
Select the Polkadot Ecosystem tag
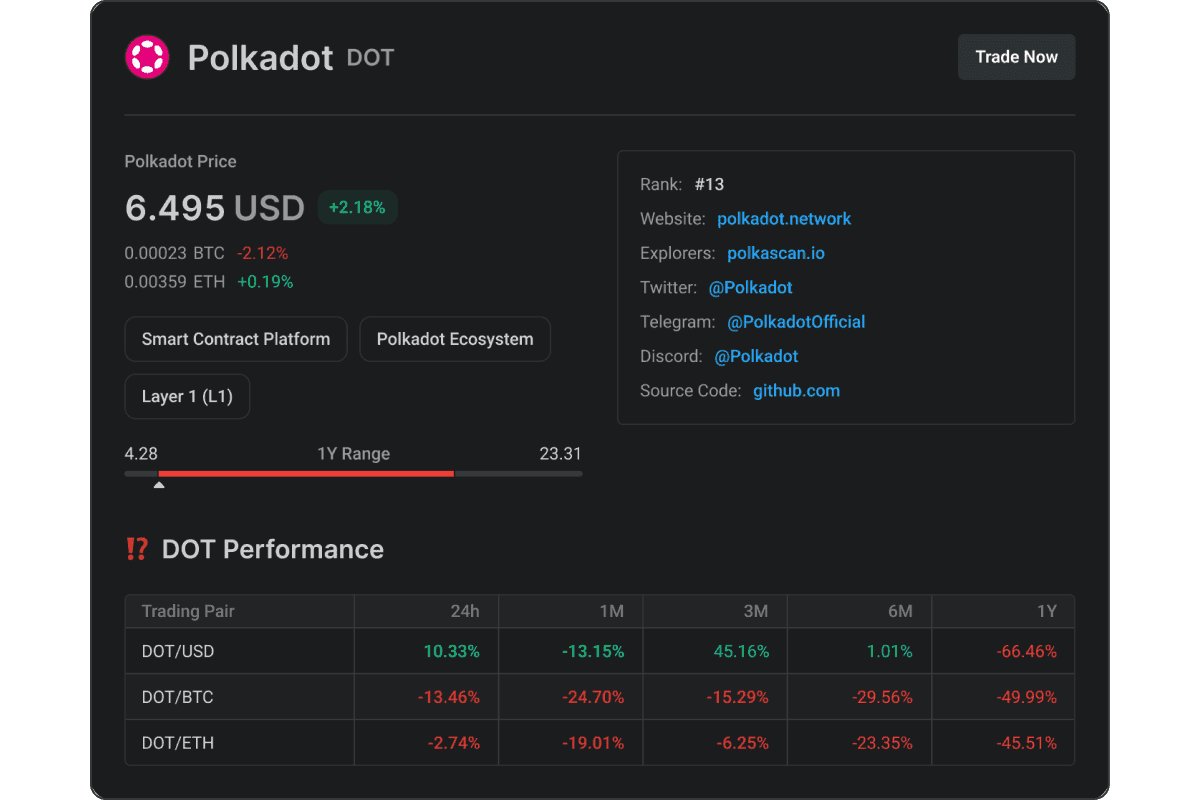click(455, 339)
